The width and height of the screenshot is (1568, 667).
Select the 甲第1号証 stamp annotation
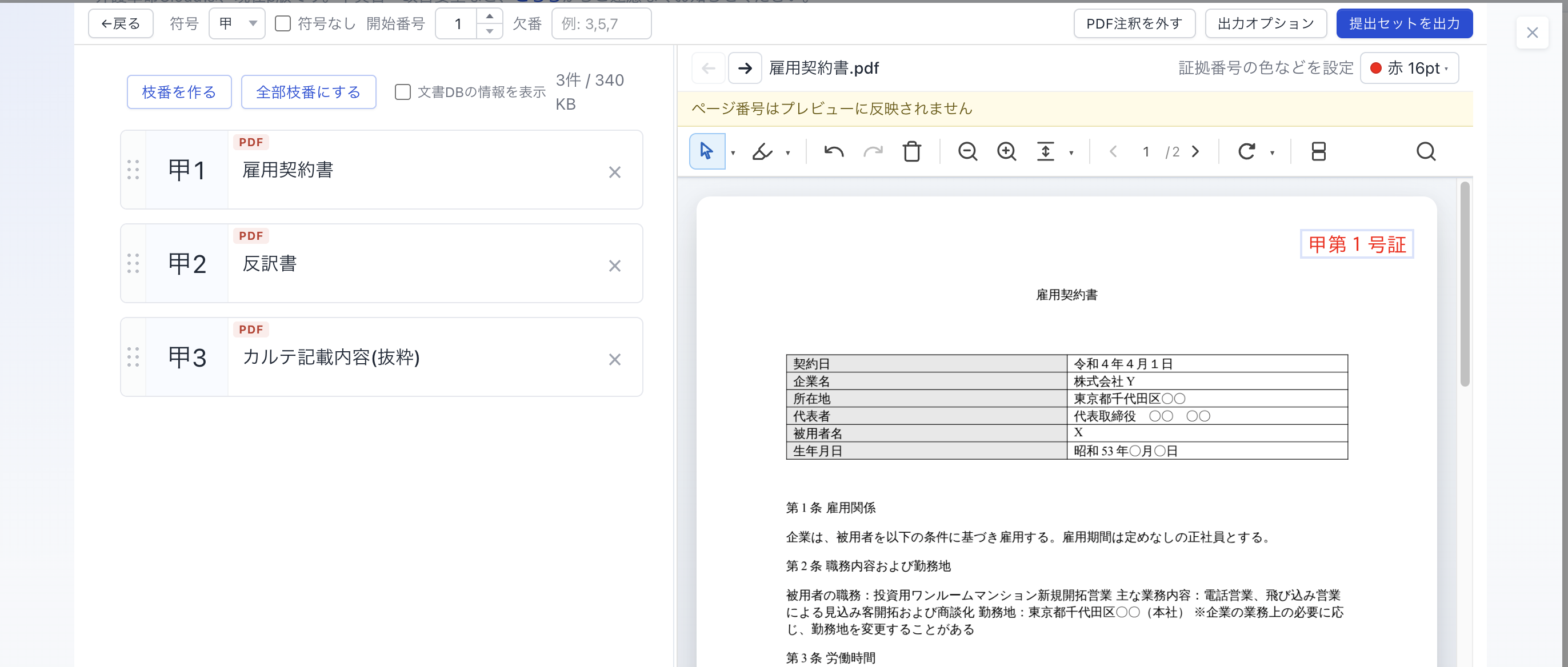coord(1357,244)
